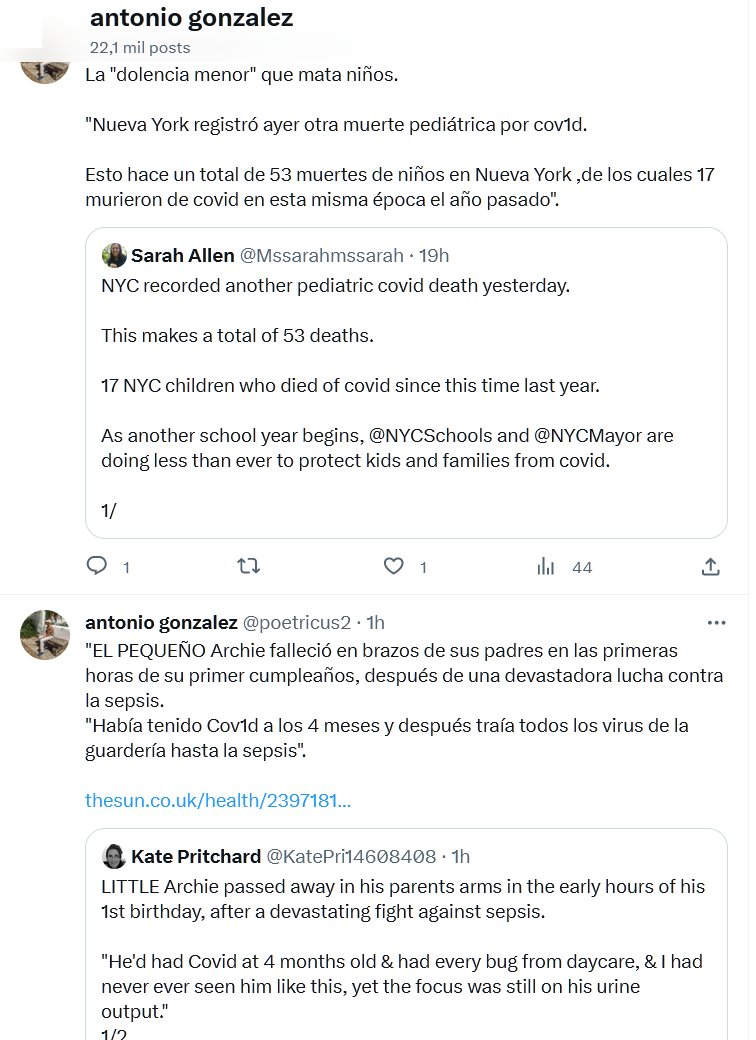Click the 1h timestamp next to @poetricus2

376,622
